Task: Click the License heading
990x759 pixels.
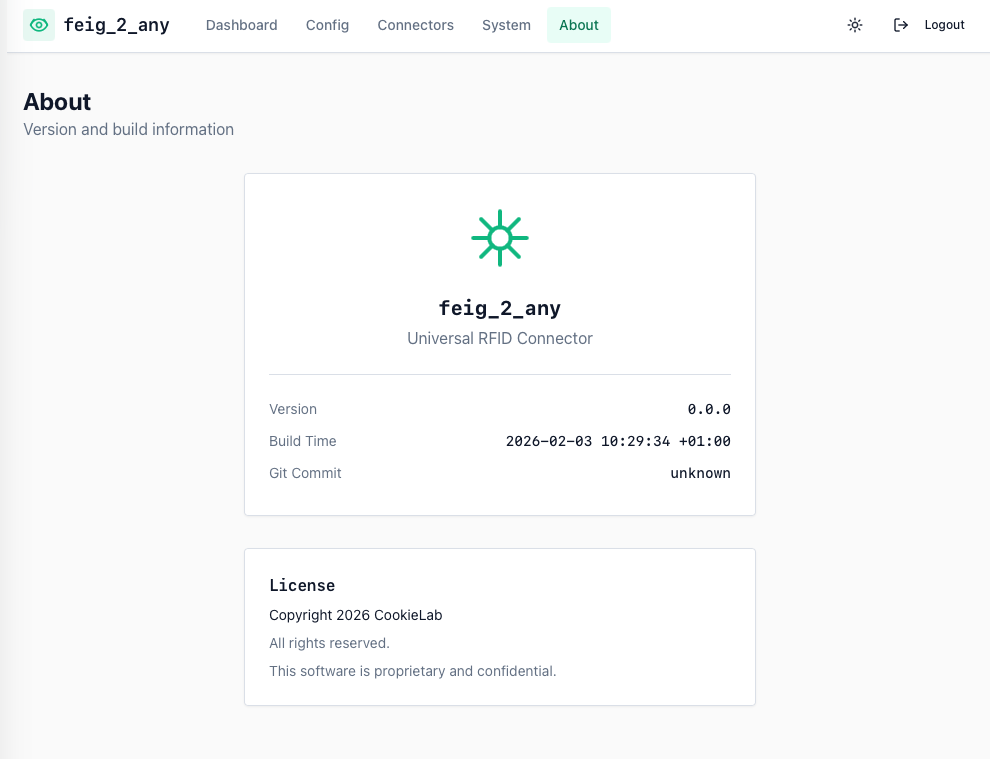Action: pos(302,585)
